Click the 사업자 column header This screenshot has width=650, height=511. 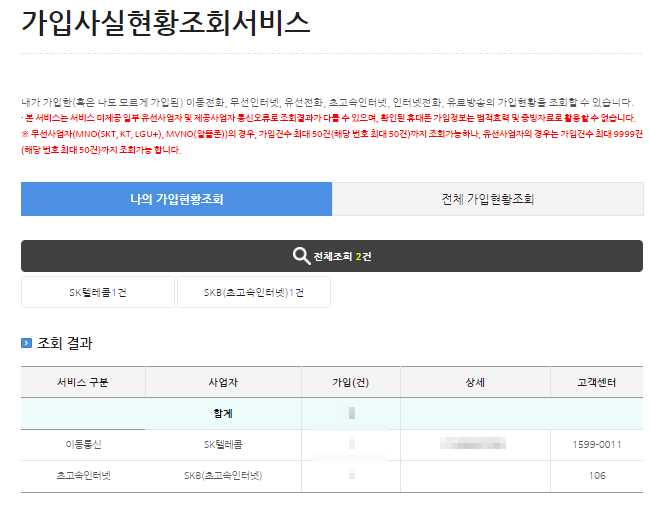(223, 382)
